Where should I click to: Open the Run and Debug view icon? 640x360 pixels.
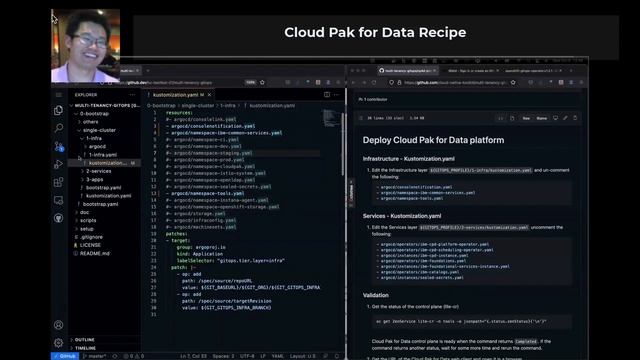click(58, 164)
